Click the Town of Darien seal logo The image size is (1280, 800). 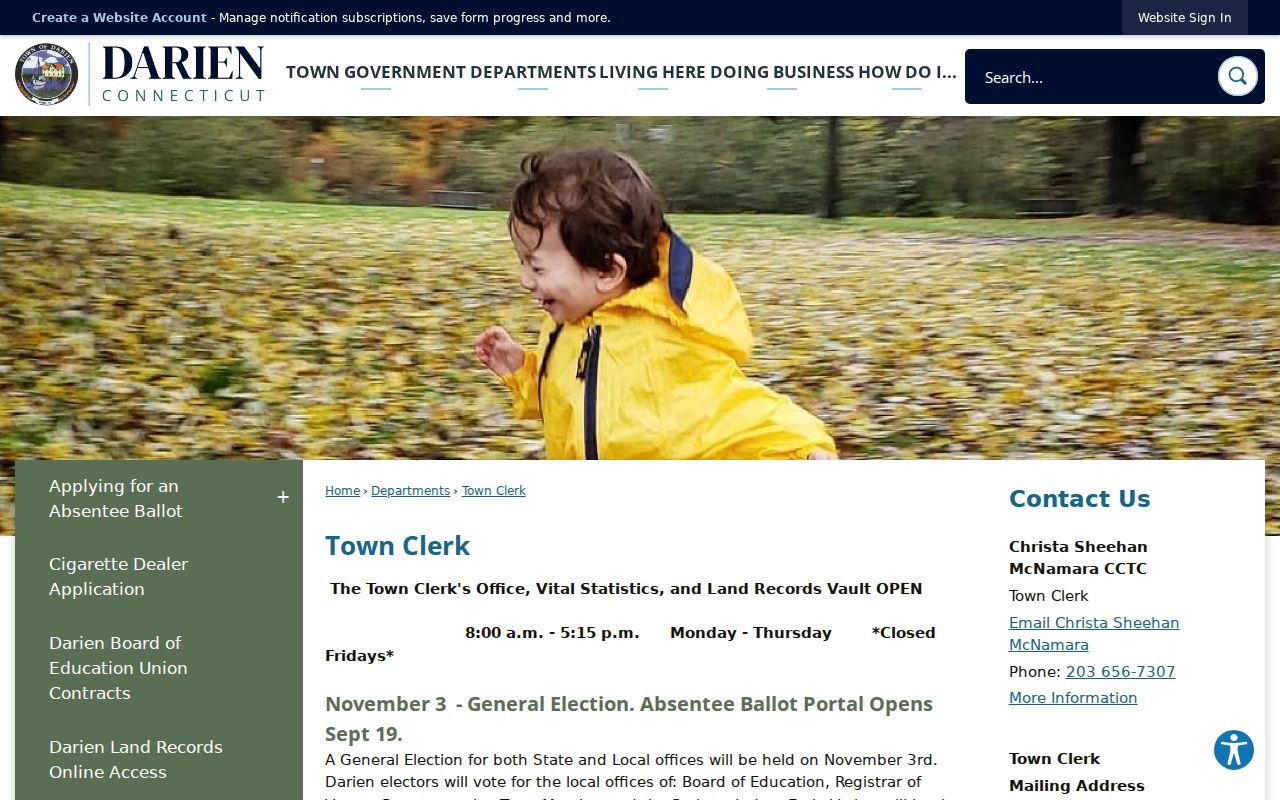tap(46, 74)
